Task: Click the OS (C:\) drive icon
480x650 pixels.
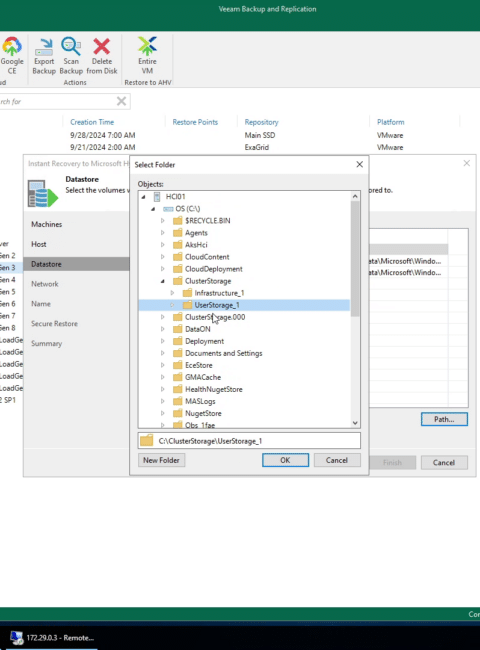Action: tap(168, 209)
